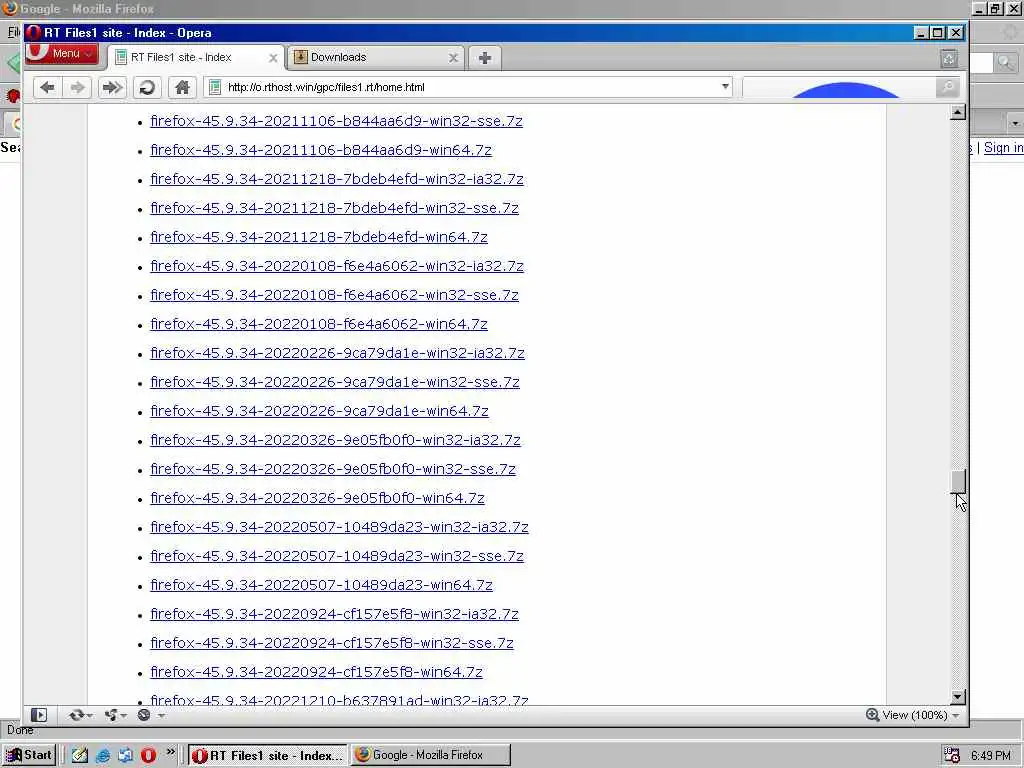Open the Opera Menu button
The height and width of the screenshot is (768, 1024).
coord(62,54)
